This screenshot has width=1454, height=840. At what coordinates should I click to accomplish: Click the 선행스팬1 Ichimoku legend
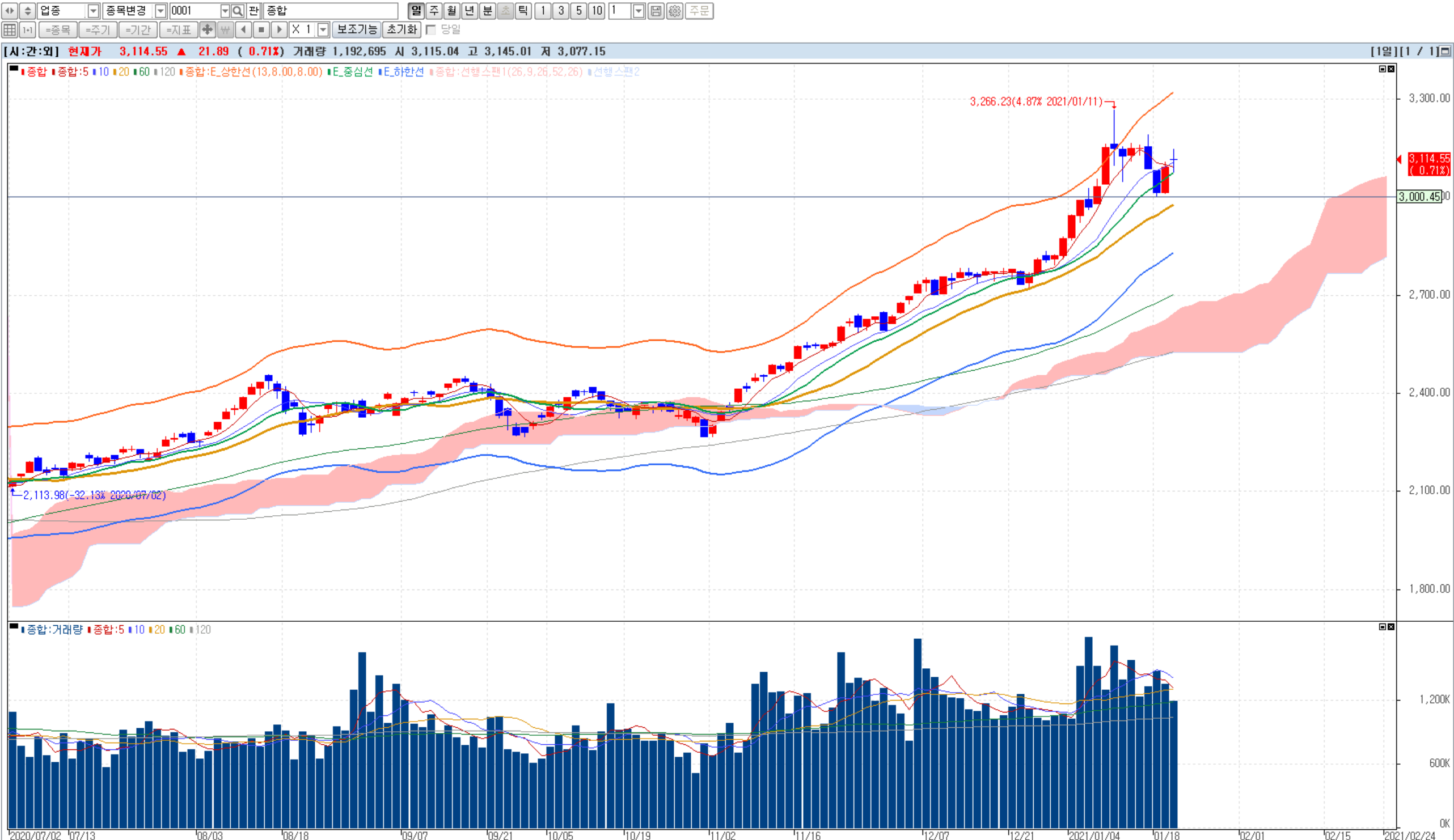tap(506, 71)
